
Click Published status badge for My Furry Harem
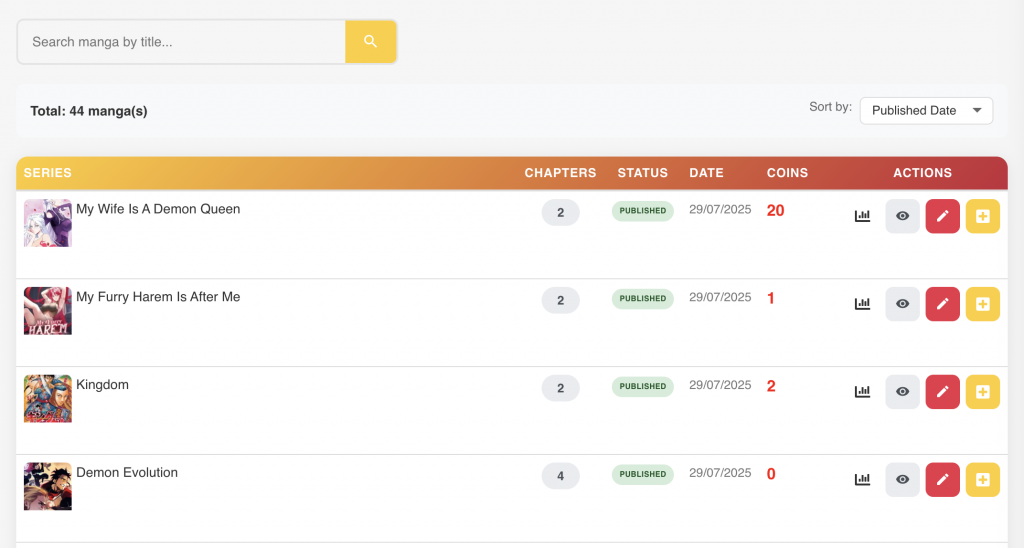[642, 299]
